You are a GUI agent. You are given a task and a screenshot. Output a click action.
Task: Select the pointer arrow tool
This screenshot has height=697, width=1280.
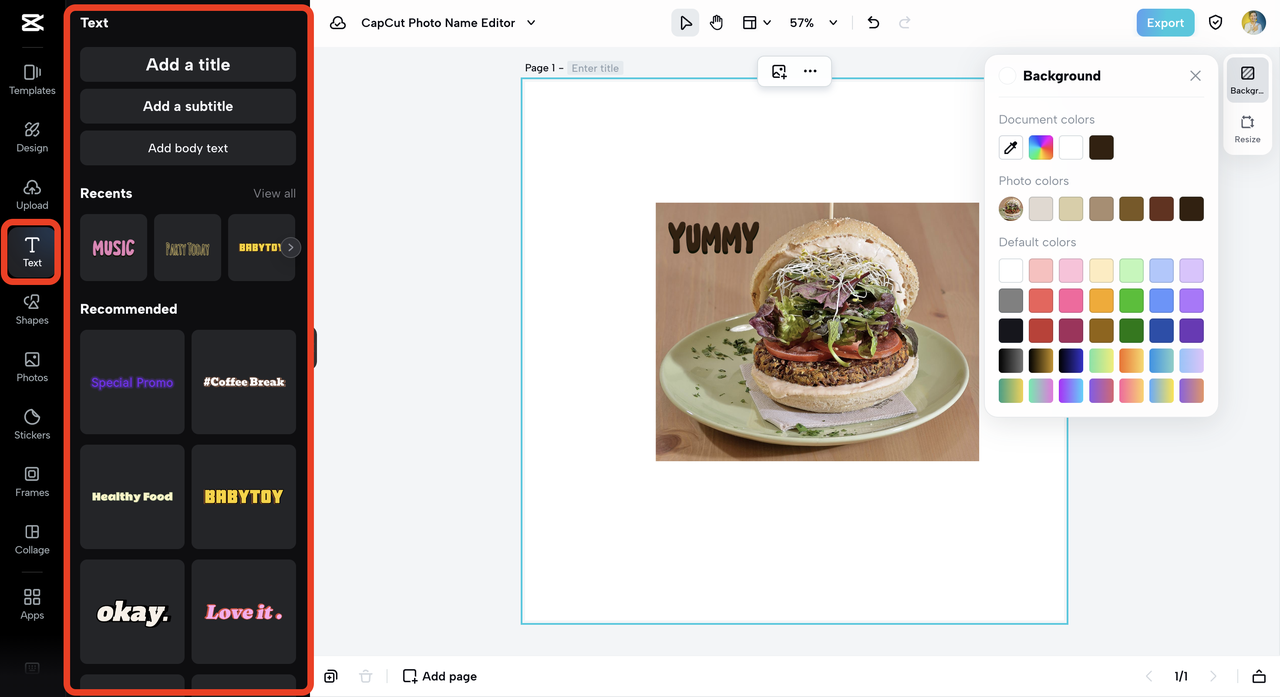coord(685,23)
